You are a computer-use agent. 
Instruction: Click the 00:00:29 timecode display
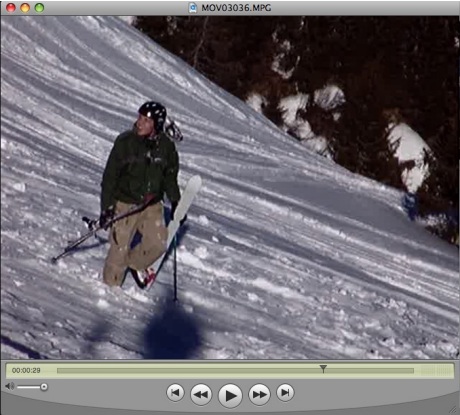click(x=26, y=370)
